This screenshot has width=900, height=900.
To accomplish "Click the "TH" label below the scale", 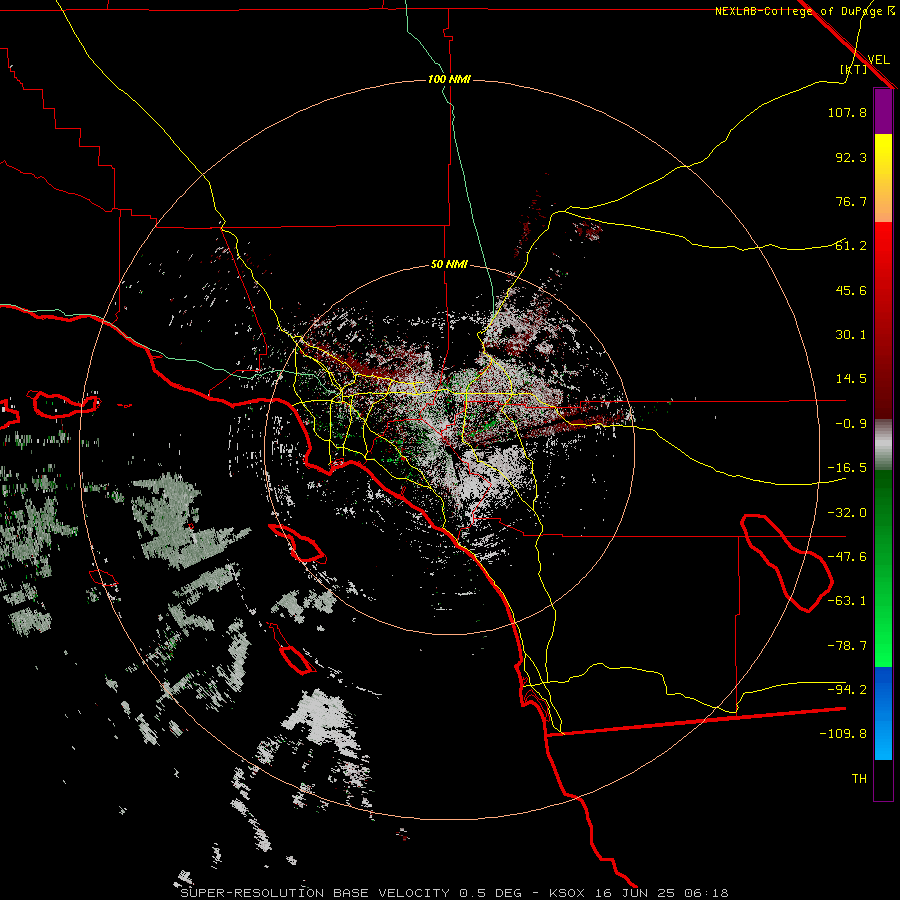I will pos(859,779).
